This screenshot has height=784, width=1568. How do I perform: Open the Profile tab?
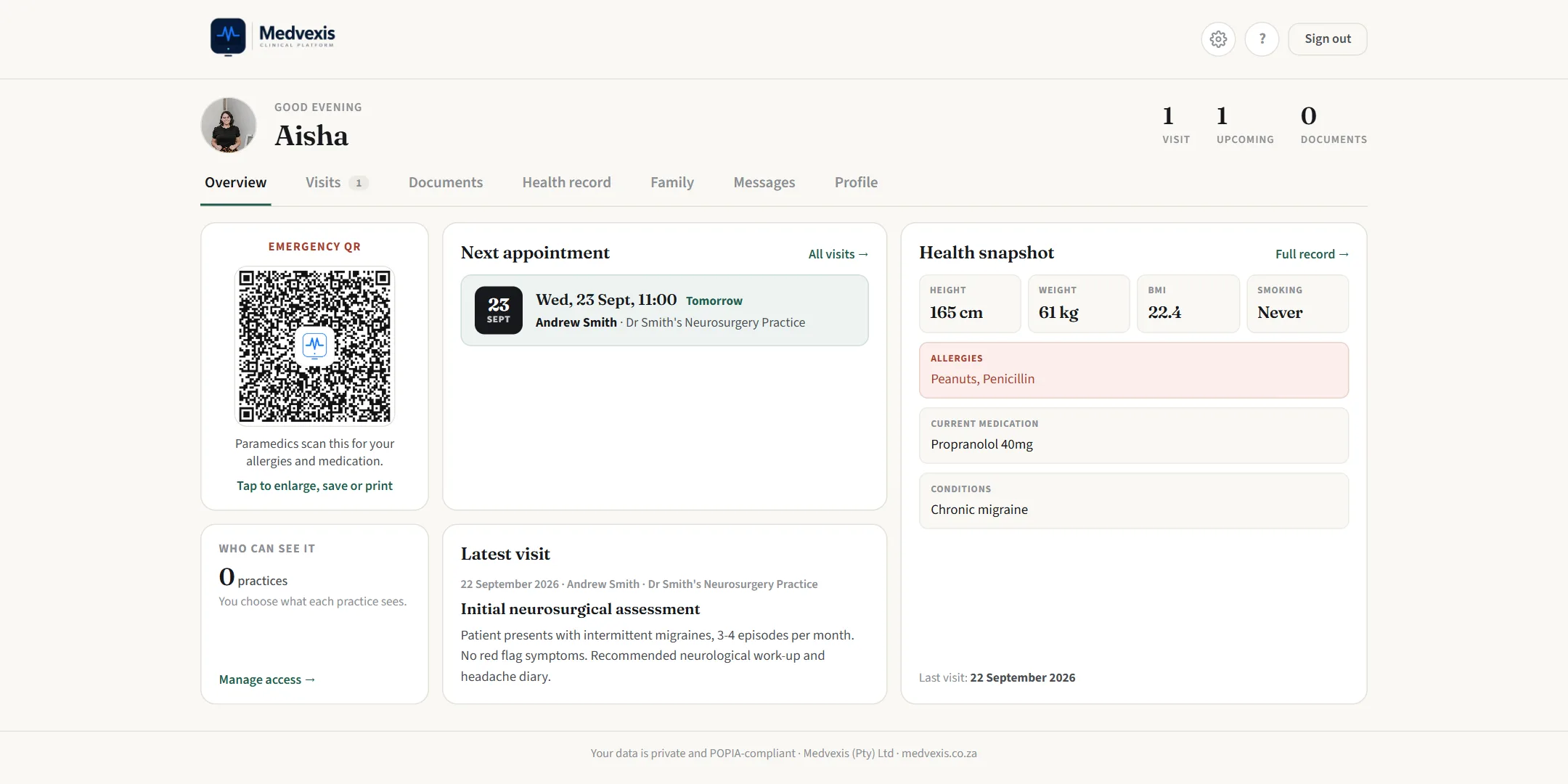(856, 183)
